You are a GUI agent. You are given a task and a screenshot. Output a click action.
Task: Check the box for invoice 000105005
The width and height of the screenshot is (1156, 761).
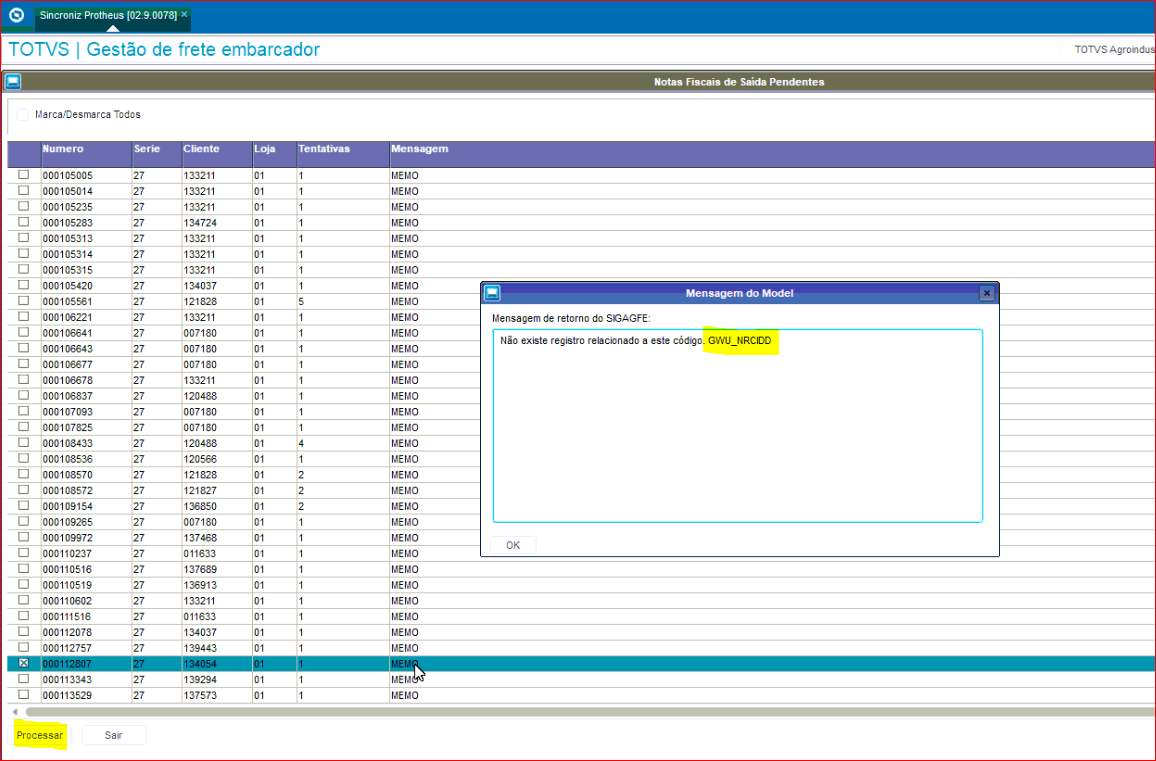click(23, 175)
